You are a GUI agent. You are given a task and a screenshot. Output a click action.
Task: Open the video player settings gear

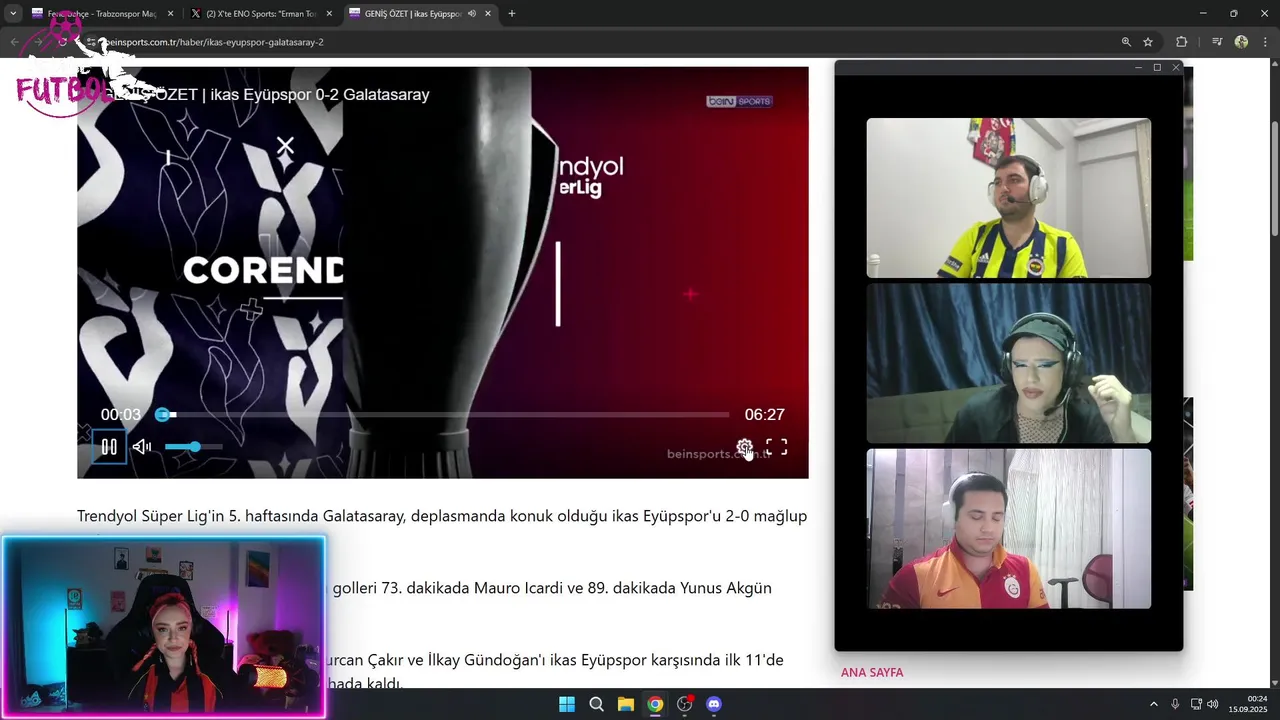[x=744, y=447]
